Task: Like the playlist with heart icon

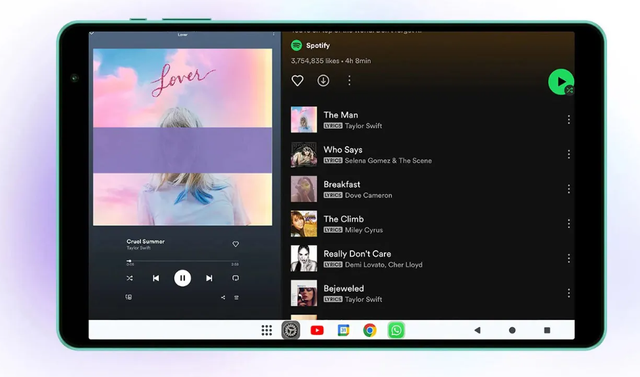Action: 297,80
